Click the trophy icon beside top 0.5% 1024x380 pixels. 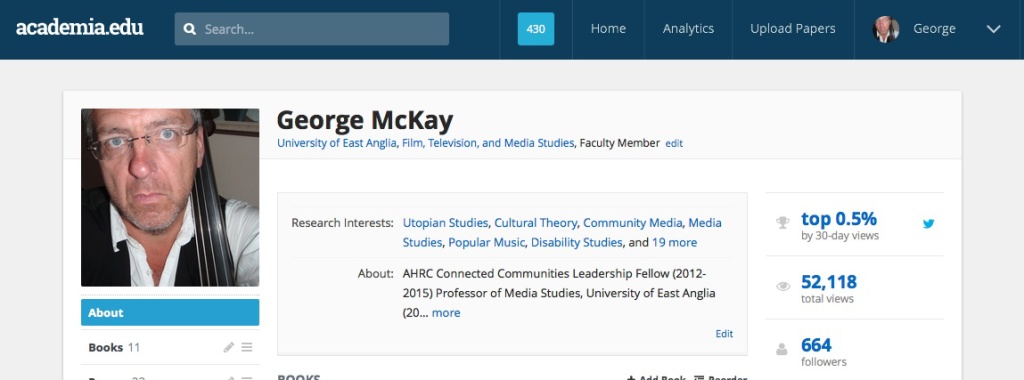(782, 223)
